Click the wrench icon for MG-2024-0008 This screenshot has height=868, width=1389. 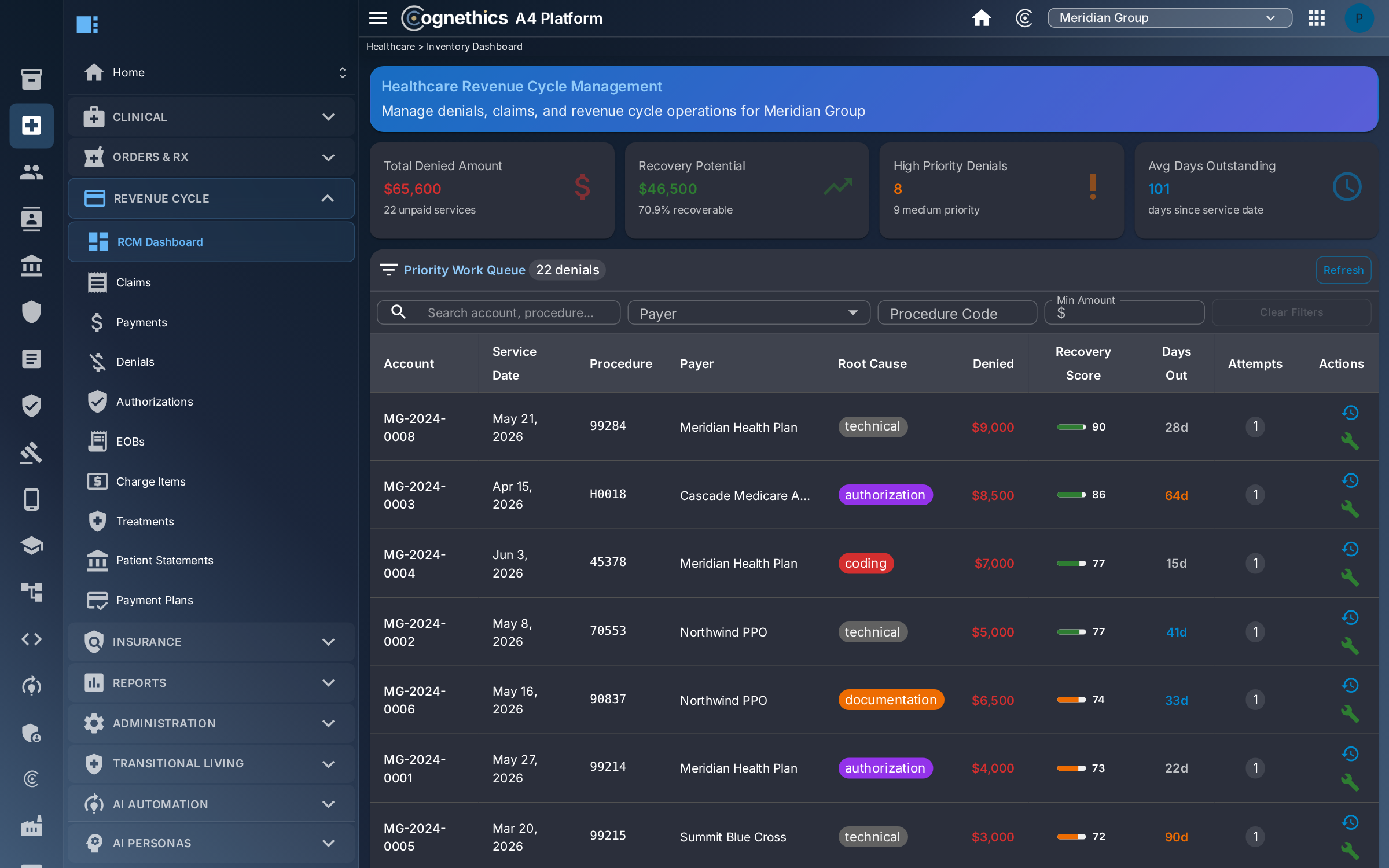tap(1350, 441)
